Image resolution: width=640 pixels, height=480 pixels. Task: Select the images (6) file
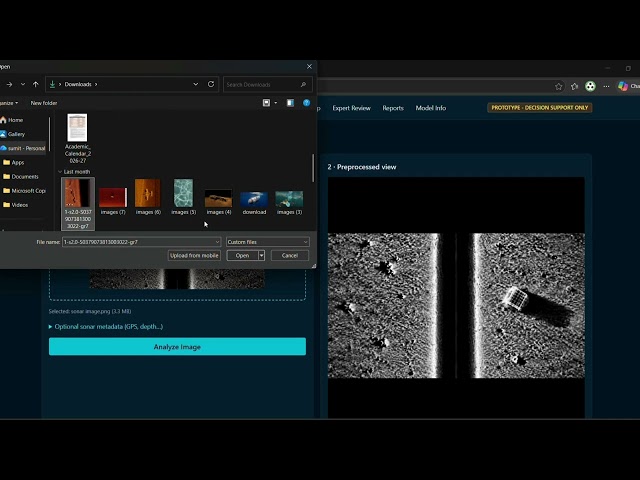pyautogui.click(x=148, y=197)
